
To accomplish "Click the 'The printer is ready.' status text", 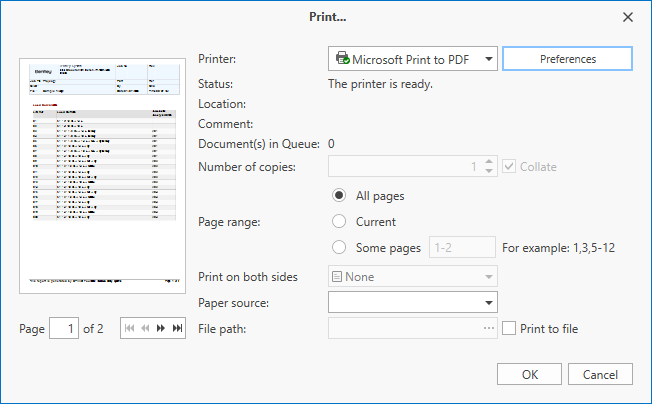I will 380,84.
